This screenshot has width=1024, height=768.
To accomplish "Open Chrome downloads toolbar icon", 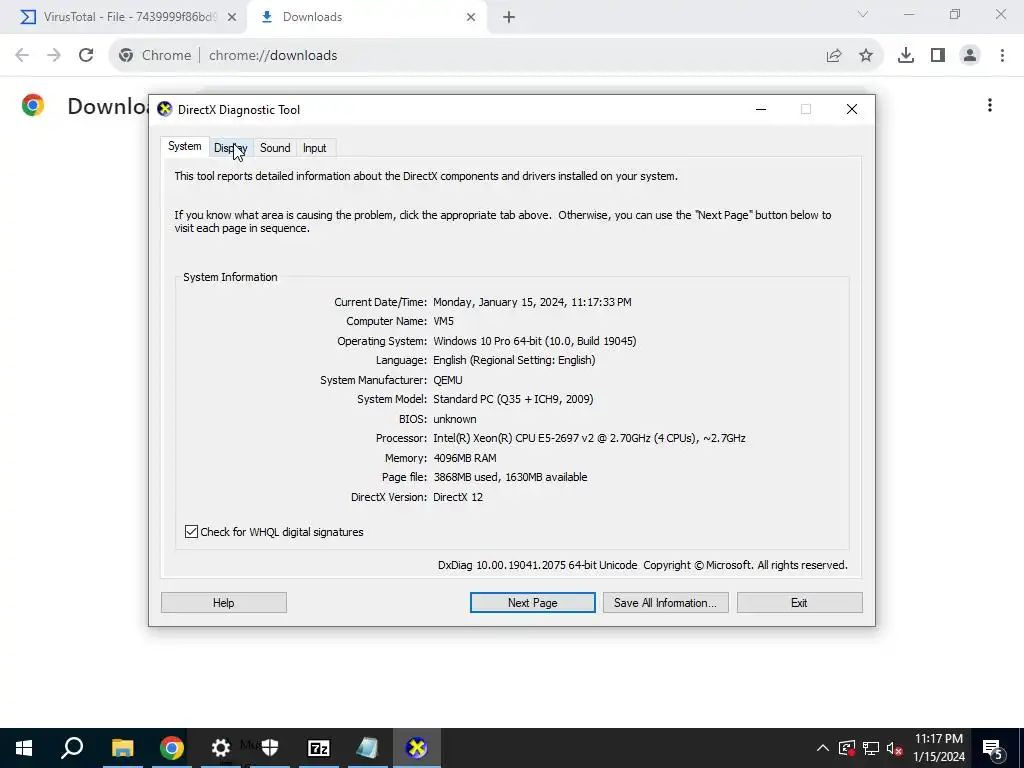I will click(x=906, y=56).
